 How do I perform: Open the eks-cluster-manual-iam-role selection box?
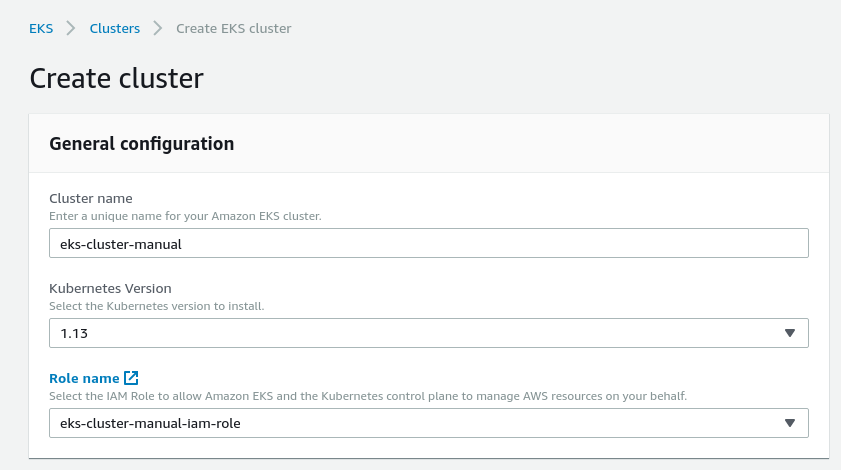(x=429, y=423)
